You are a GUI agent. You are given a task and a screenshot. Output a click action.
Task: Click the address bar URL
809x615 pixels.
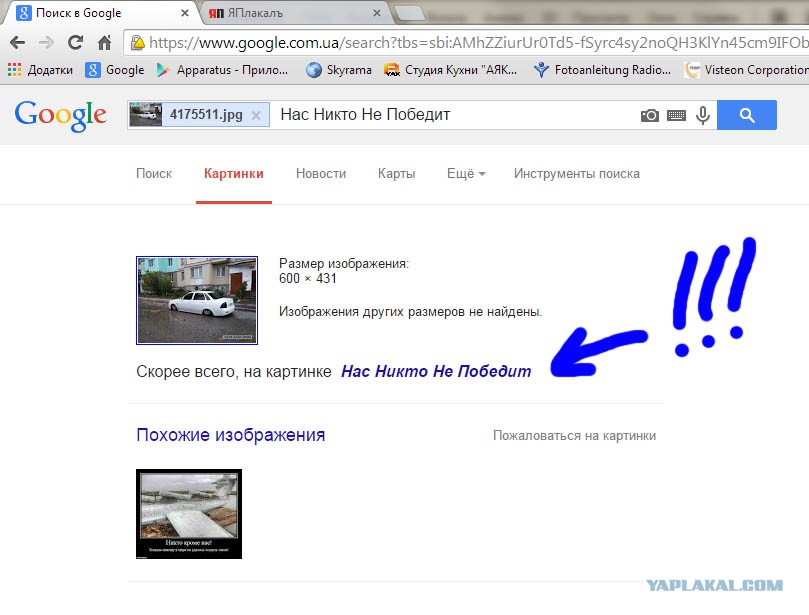[x=477, y=43]
